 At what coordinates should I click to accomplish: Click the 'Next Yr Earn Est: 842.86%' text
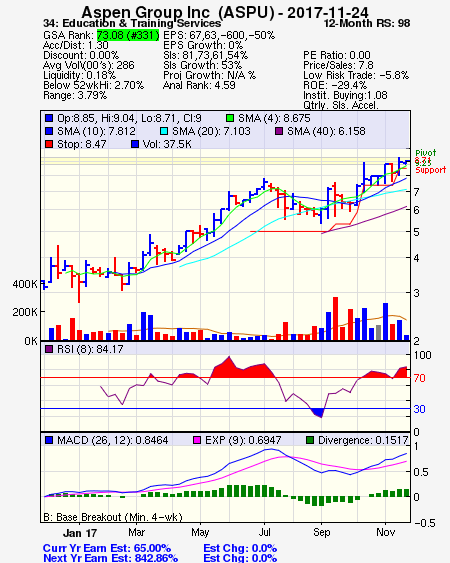(110, 558)
